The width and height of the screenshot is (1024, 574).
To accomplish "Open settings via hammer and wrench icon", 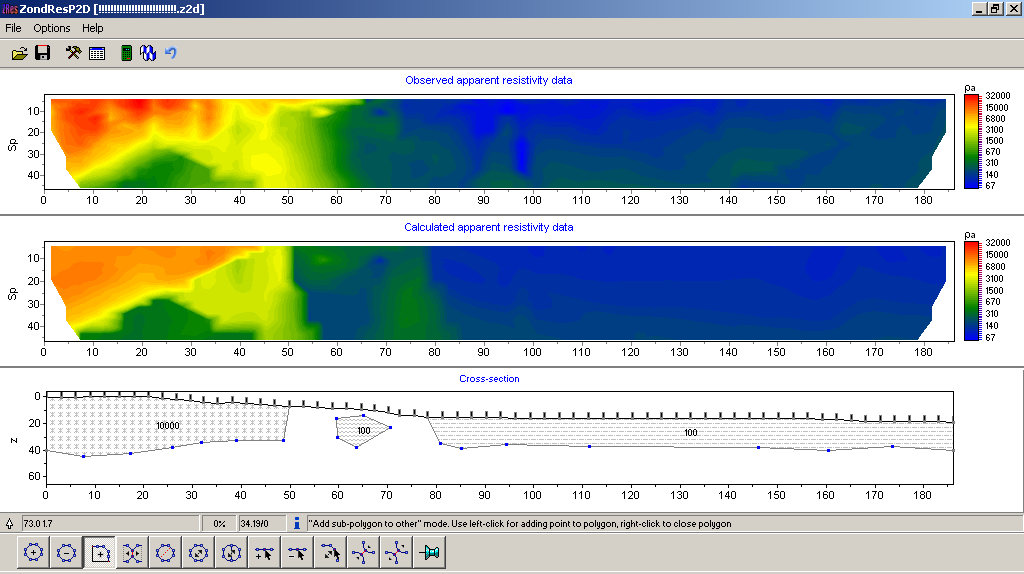I will click(x=73, y=53).
